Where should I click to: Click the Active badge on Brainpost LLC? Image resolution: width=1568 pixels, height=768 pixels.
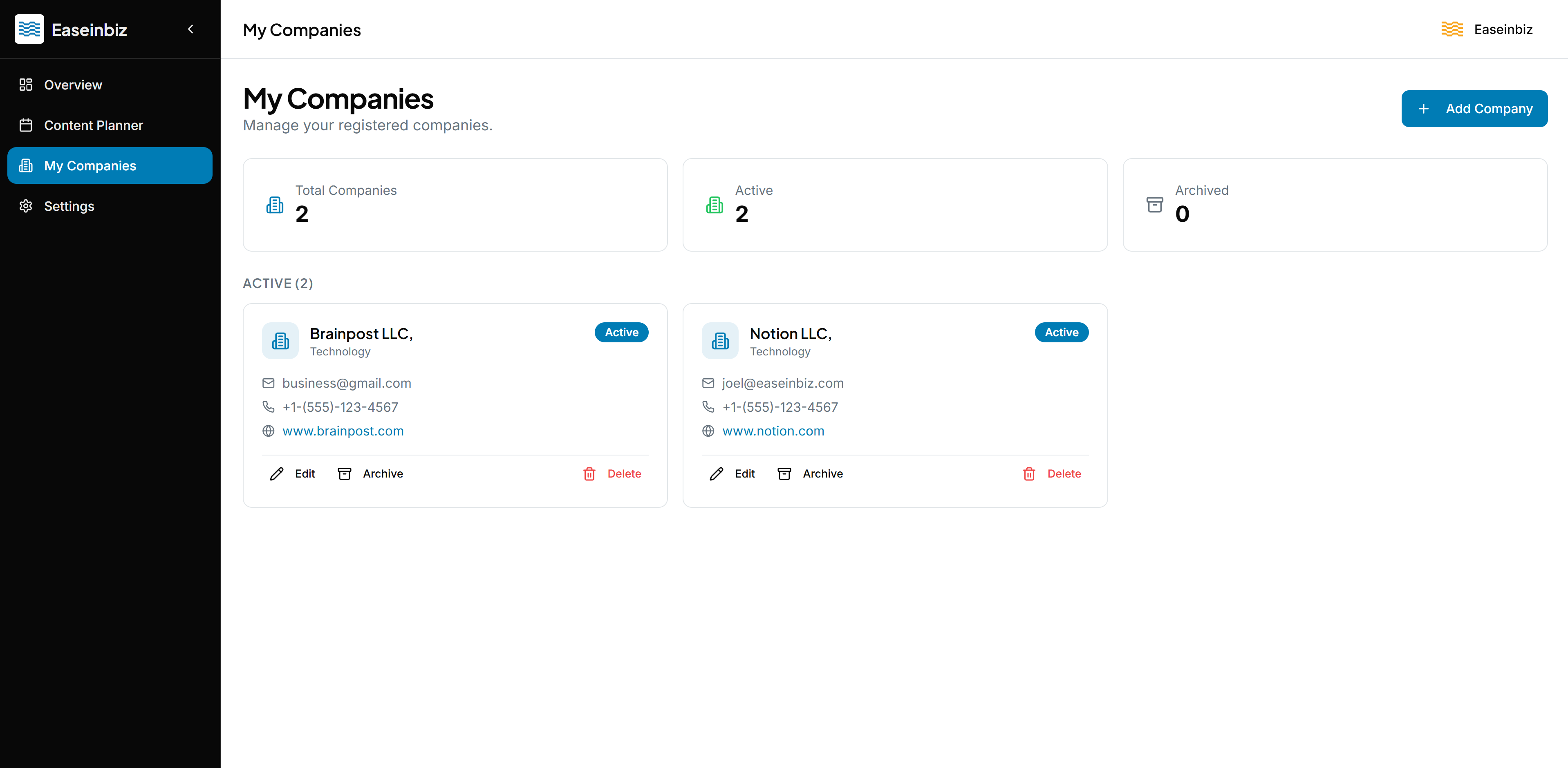pyautogui.click(x=621, y=332)
